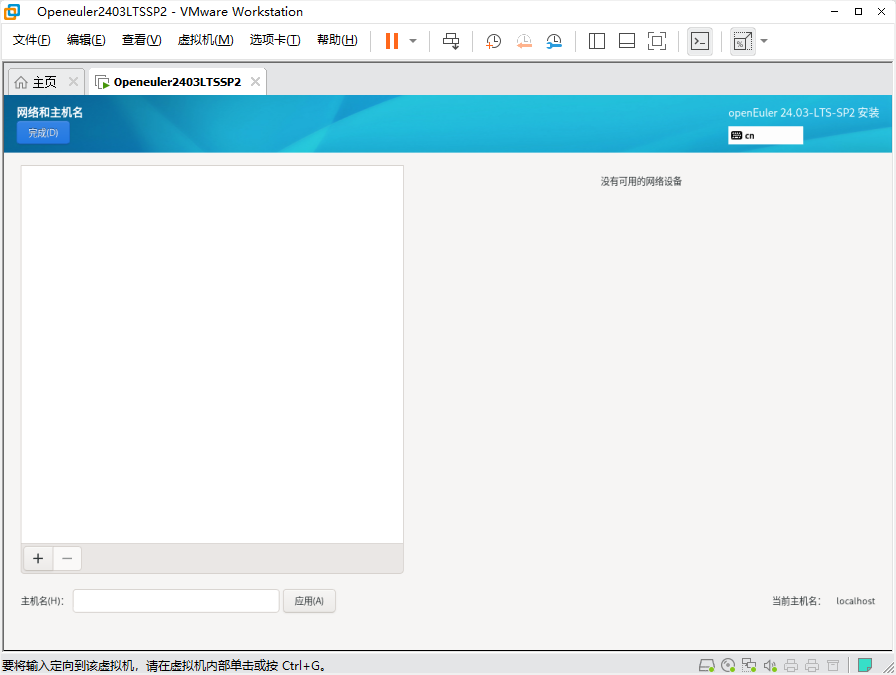The width and height of the screenshot is (896, 675).
Task: Toggle the console view icon
Action: point(700,41)
